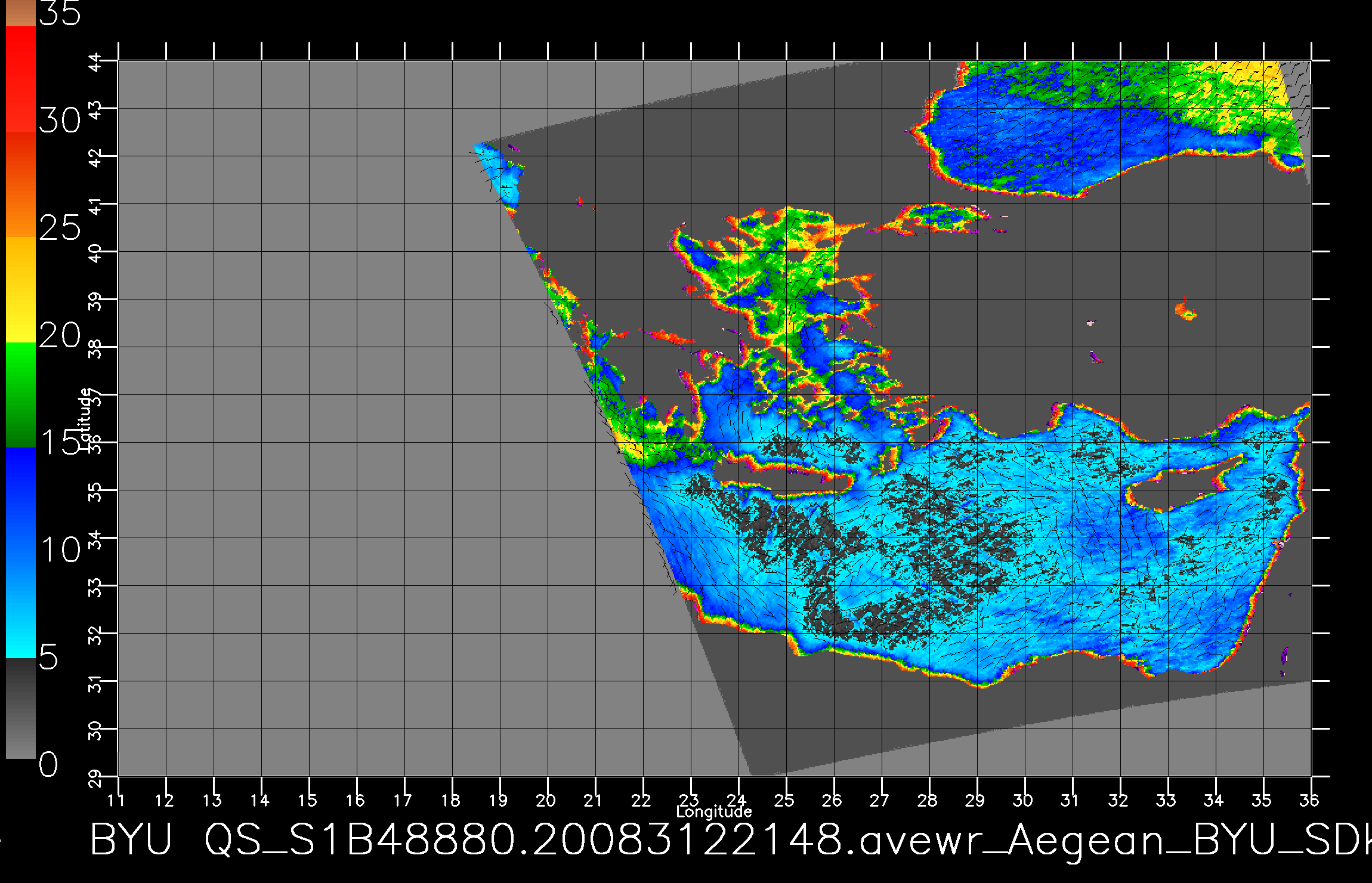Click latitude tick label 39
Viewport: 1372px width, 883px height.
tap(95, 301)
